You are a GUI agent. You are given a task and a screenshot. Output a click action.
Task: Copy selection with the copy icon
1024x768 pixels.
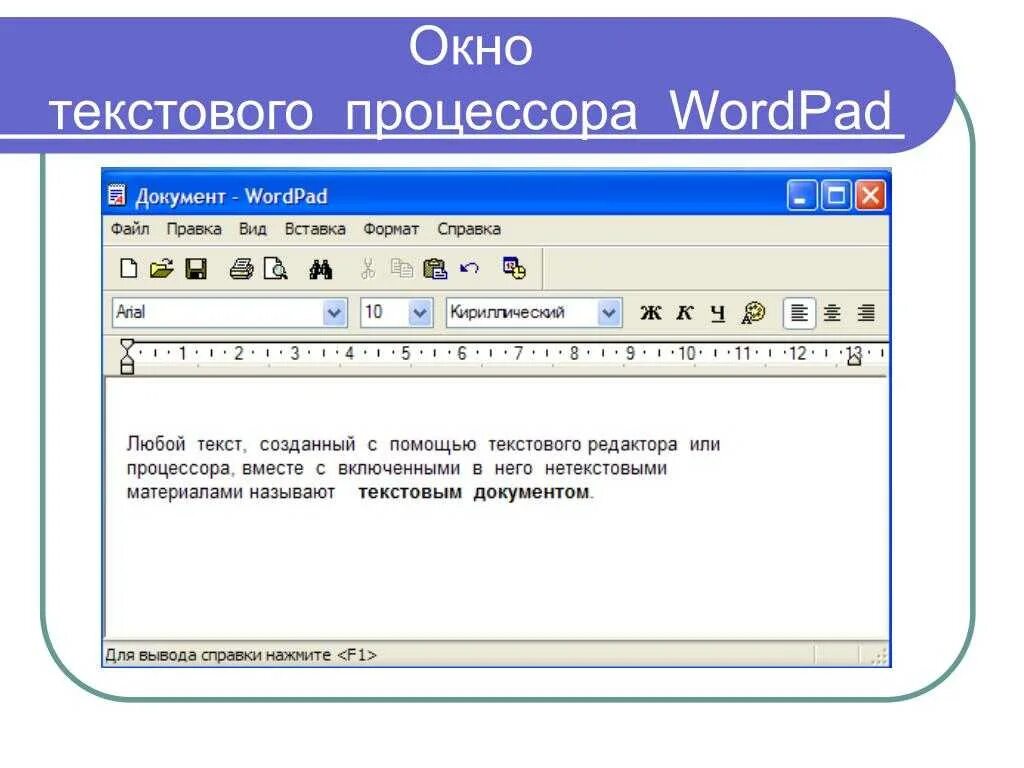pos(402,268)
